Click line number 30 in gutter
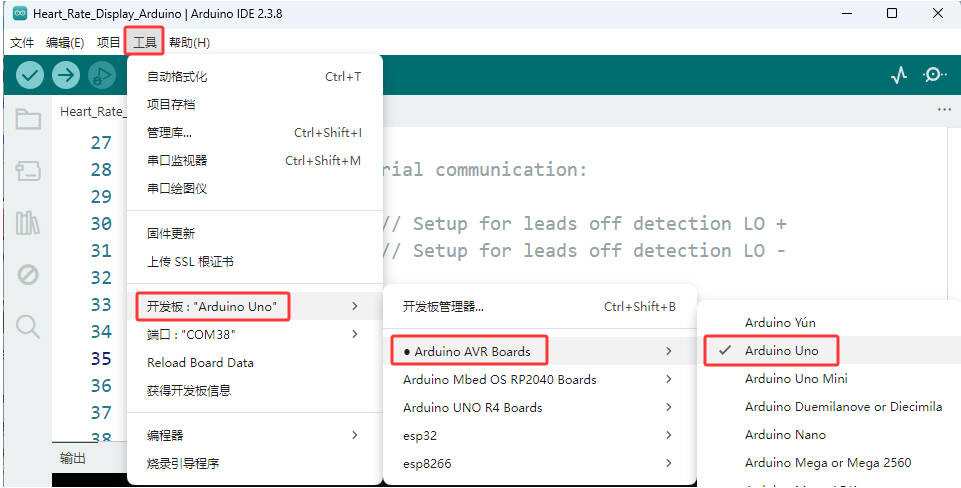The height and width of the screenshot is (488, 961). pyautogui.click(x=101, y=223)
